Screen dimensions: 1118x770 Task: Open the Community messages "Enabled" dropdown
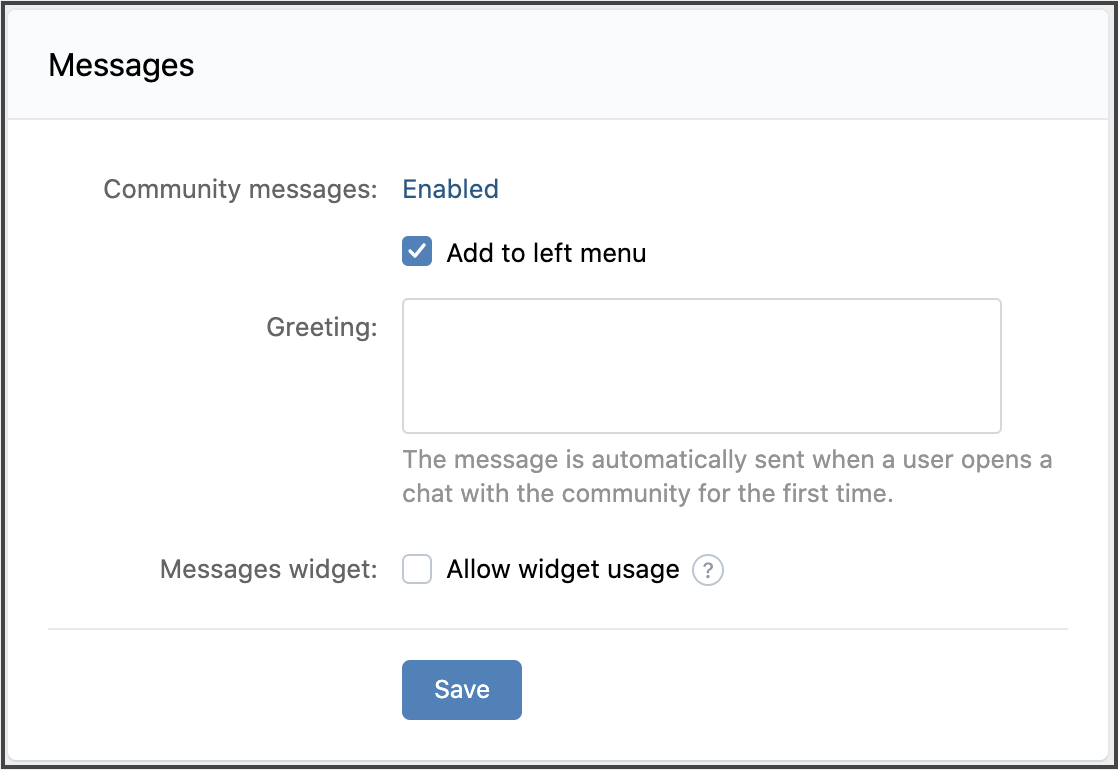click(x=450, y=189)
